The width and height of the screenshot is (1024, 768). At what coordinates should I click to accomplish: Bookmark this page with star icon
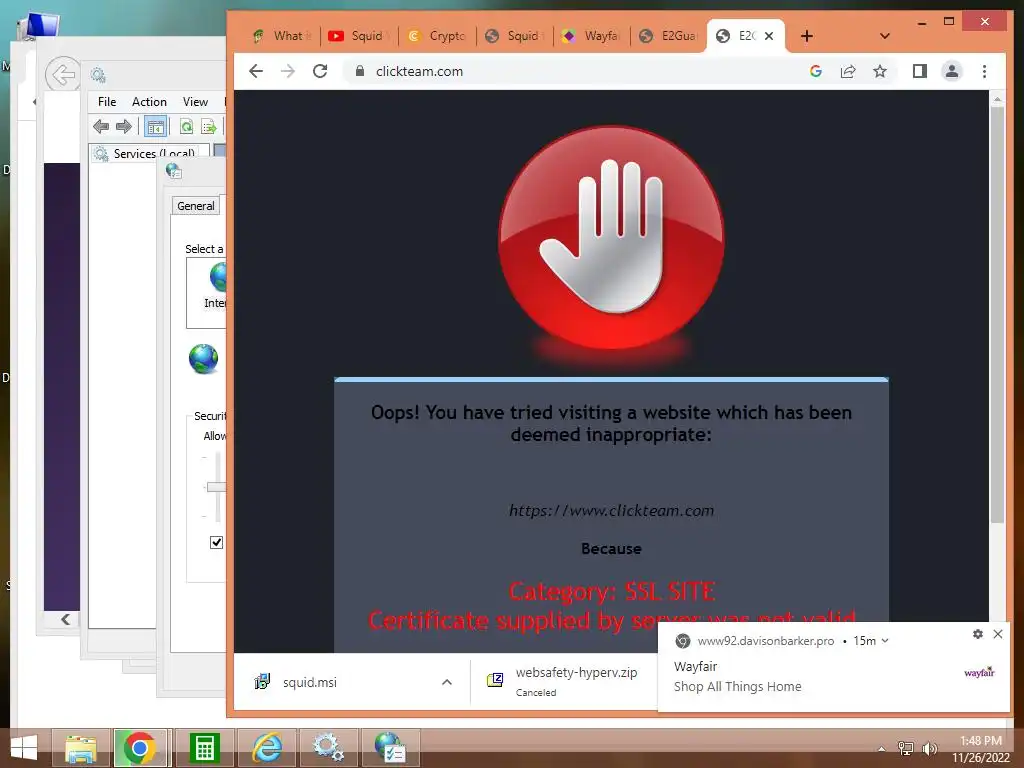[880, 71]
